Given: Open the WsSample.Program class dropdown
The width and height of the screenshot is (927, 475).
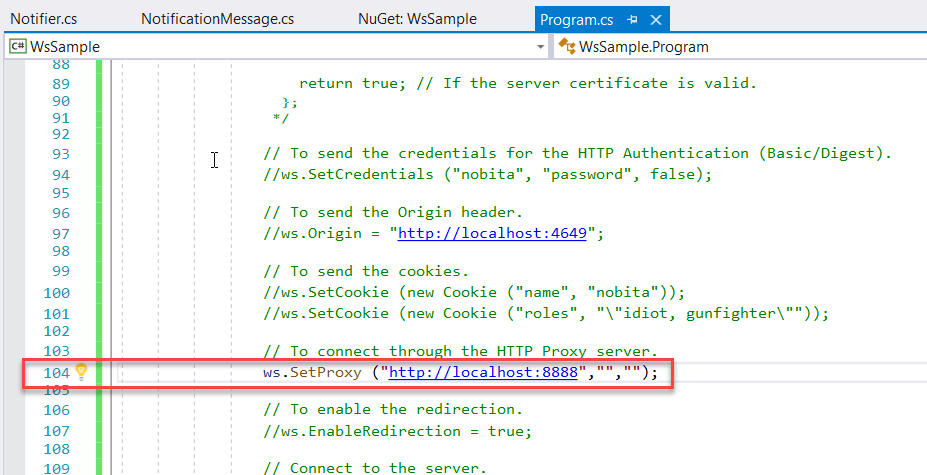Looking at the screenshot, I should click(x=740, y=46).
